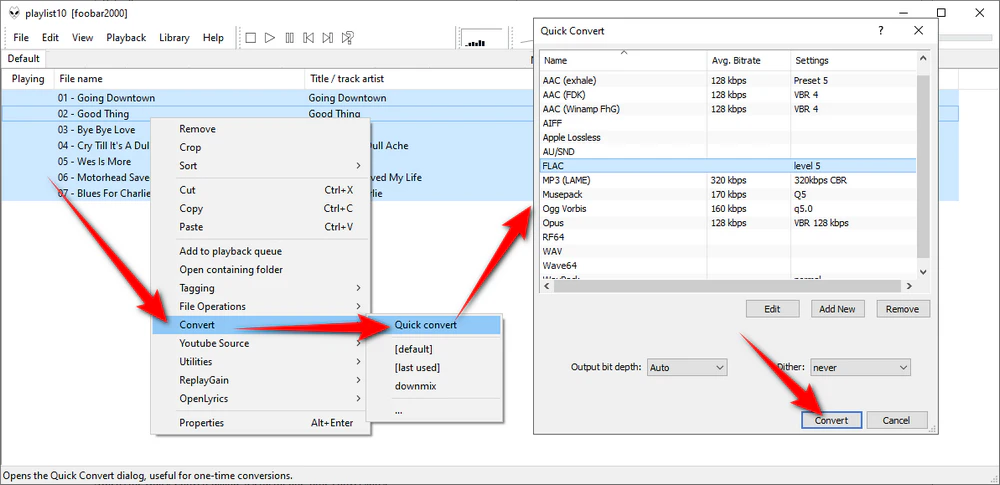The width and height of the screenshot is (1000, 485).
Task: Sort by the Settings column header
Action: 853,61
